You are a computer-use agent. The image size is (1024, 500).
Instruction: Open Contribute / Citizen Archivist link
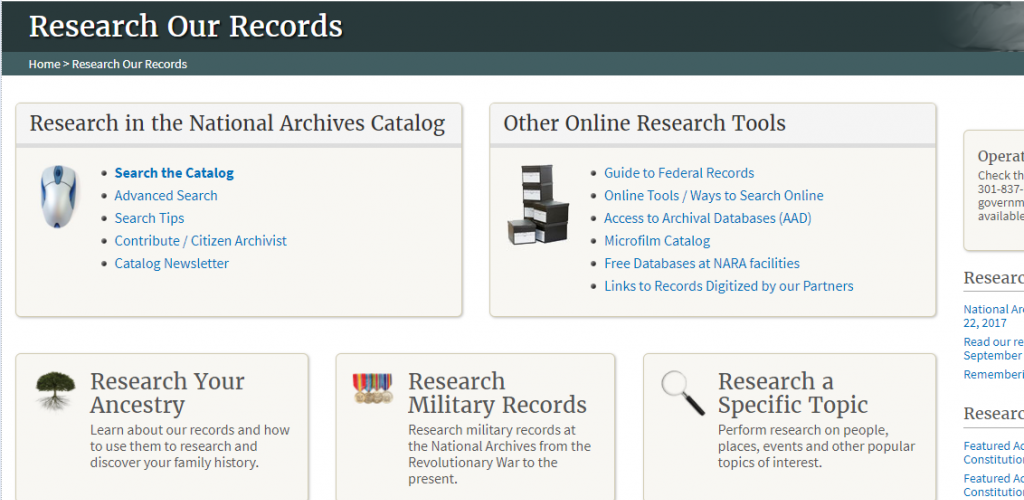[200, 241]
